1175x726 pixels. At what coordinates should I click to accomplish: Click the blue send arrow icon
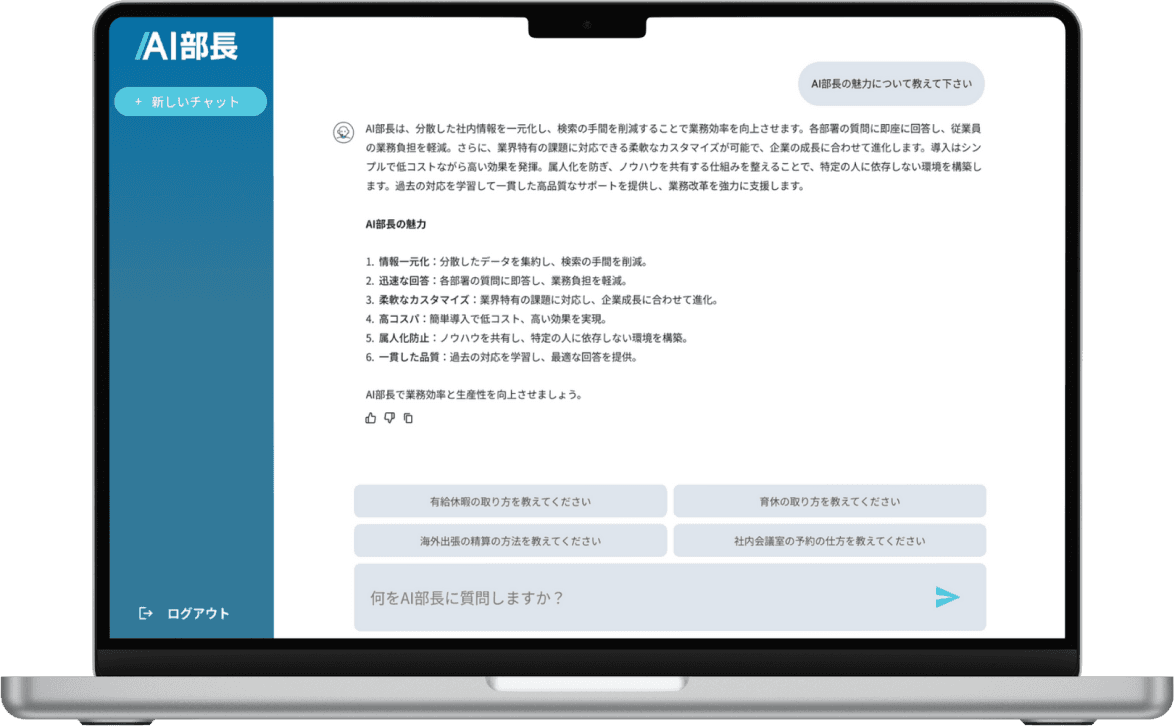(947, 597)
